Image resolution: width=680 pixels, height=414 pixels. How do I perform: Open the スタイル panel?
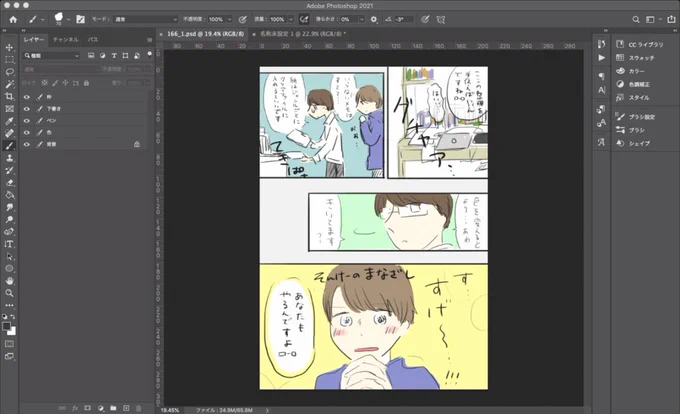(632, 98)
